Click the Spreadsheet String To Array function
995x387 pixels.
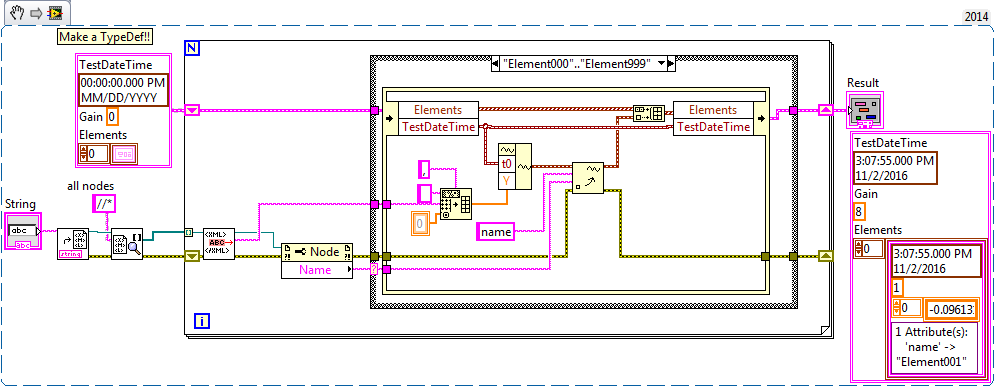[456, 204]
